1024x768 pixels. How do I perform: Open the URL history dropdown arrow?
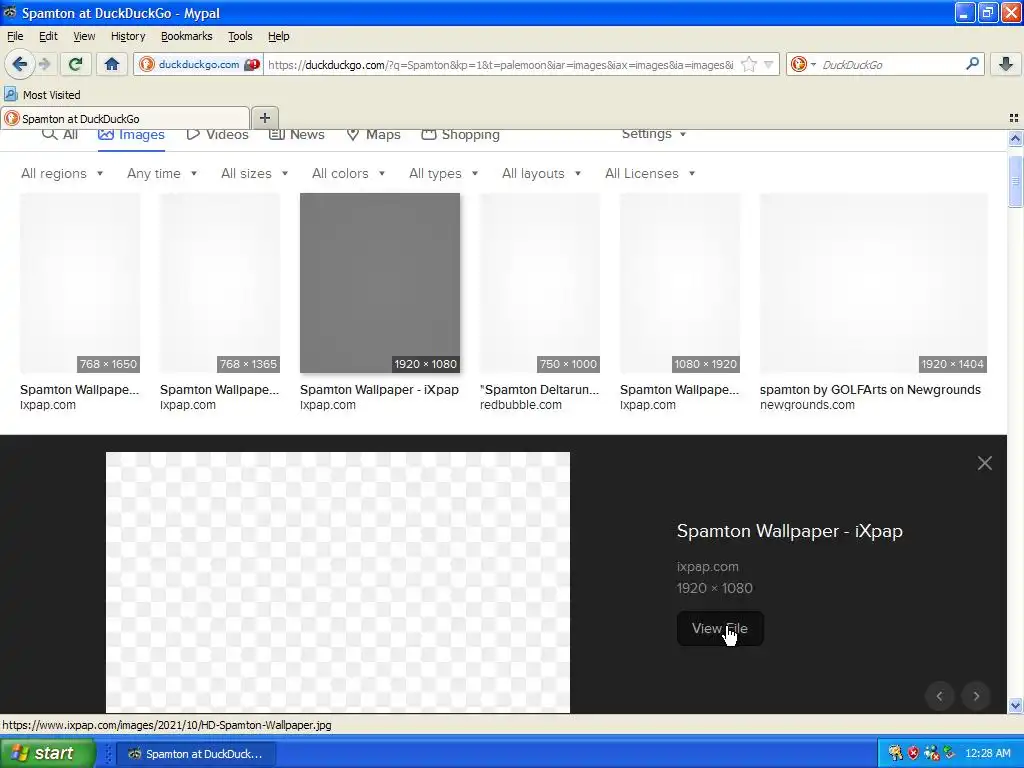tap(769, 64)
